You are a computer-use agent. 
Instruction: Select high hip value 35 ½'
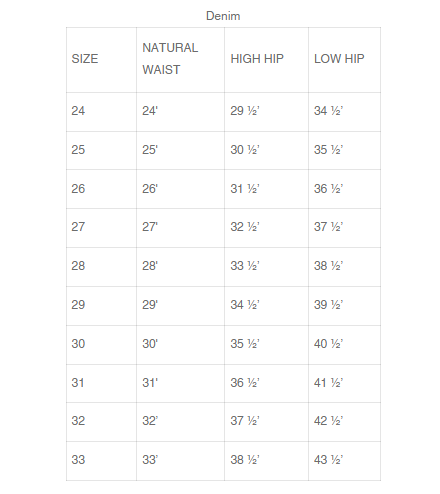click(x=245, y=344)
